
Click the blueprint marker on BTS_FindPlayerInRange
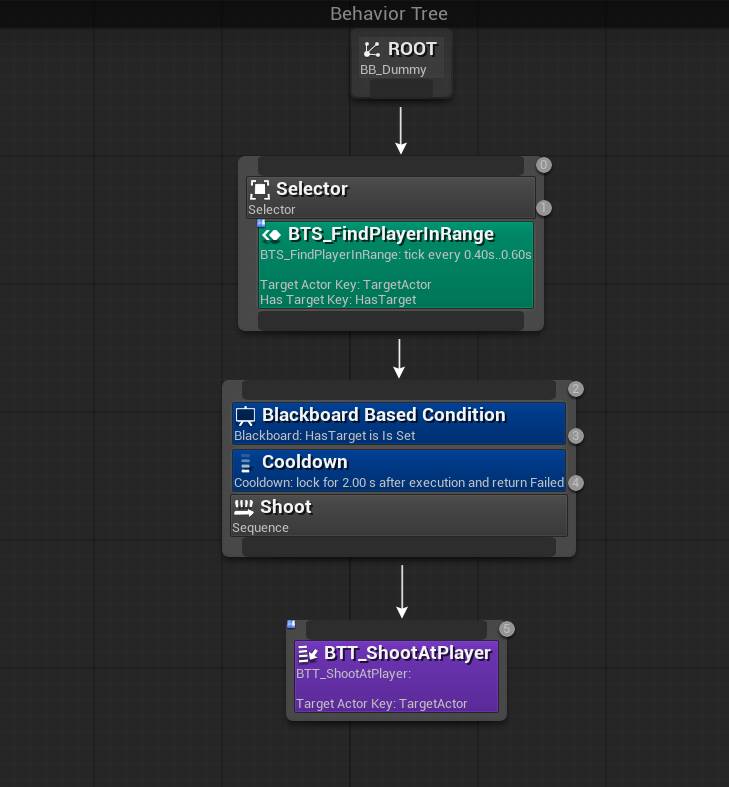(x=261, y=223)
